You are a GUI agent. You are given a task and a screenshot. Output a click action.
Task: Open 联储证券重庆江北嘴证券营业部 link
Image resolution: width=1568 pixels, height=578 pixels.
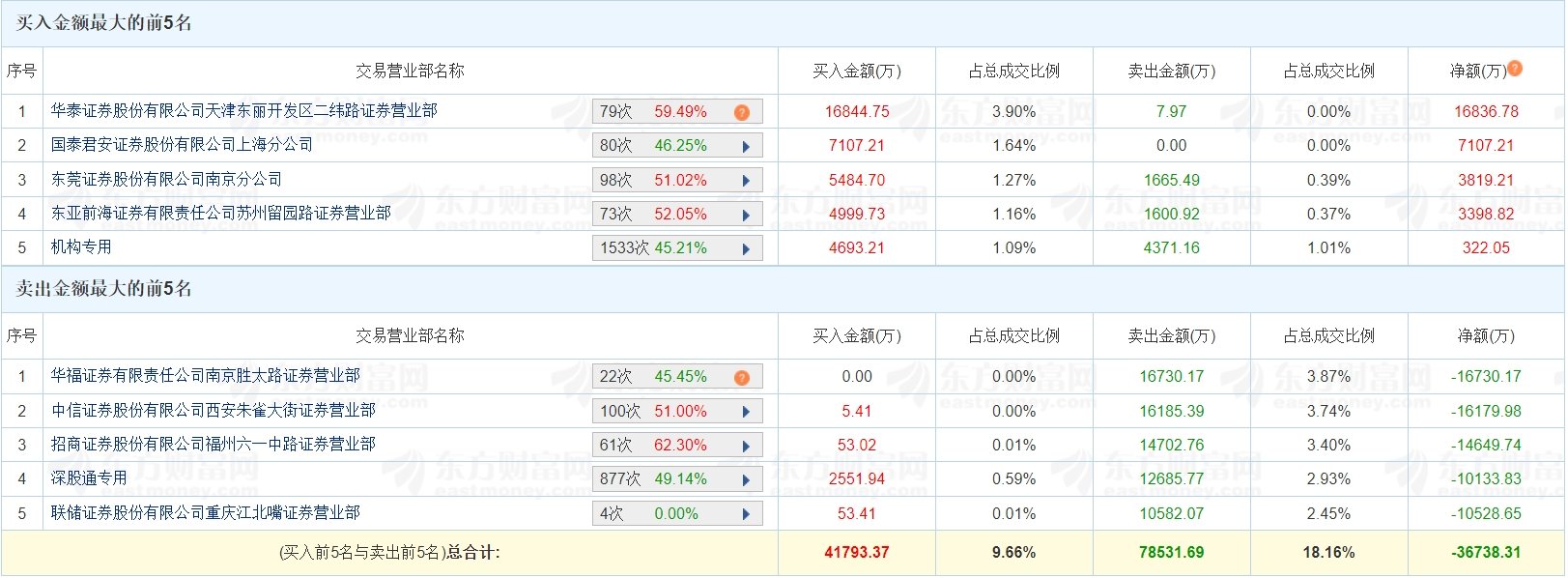[206, 513]
